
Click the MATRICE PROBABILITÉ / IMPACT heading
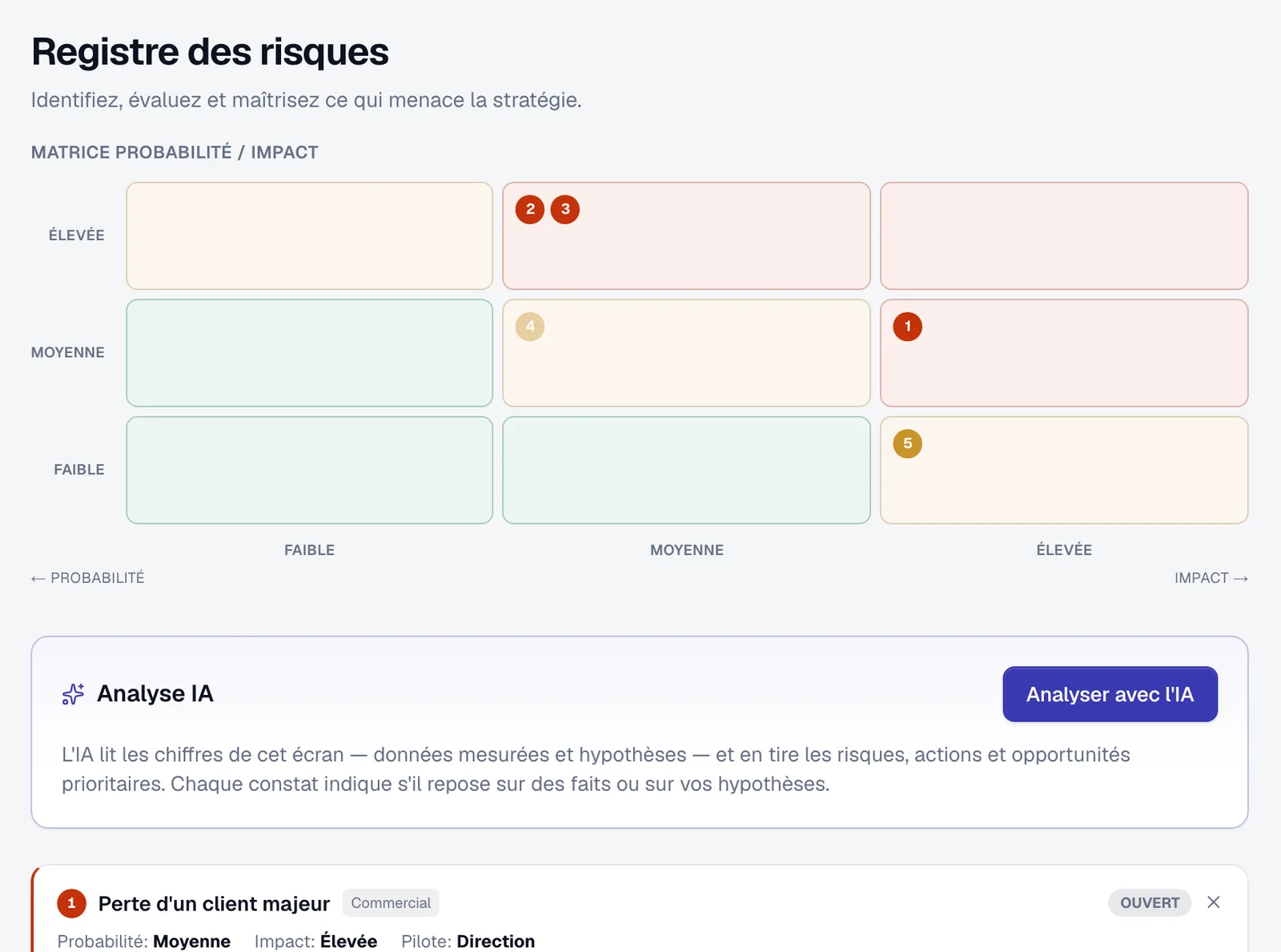[x=175, y=152]
